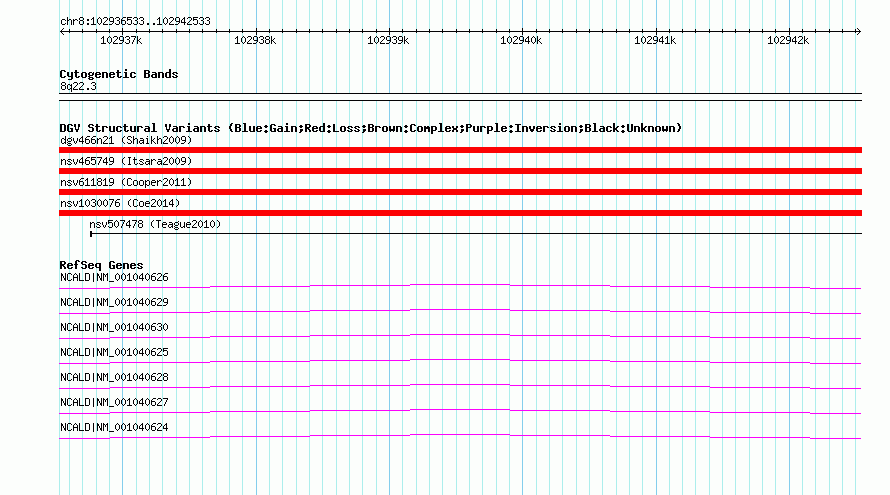
Task: Open variant nsv611819 (Cooper2011) label
Action: point(126,182)
